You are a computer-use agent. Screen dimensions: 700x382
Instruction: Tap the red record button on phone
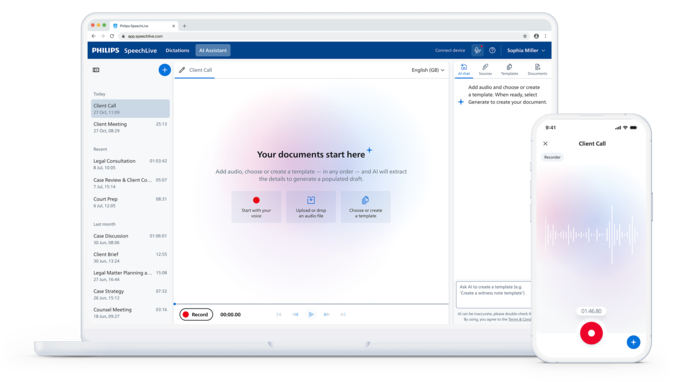point(591,333)
